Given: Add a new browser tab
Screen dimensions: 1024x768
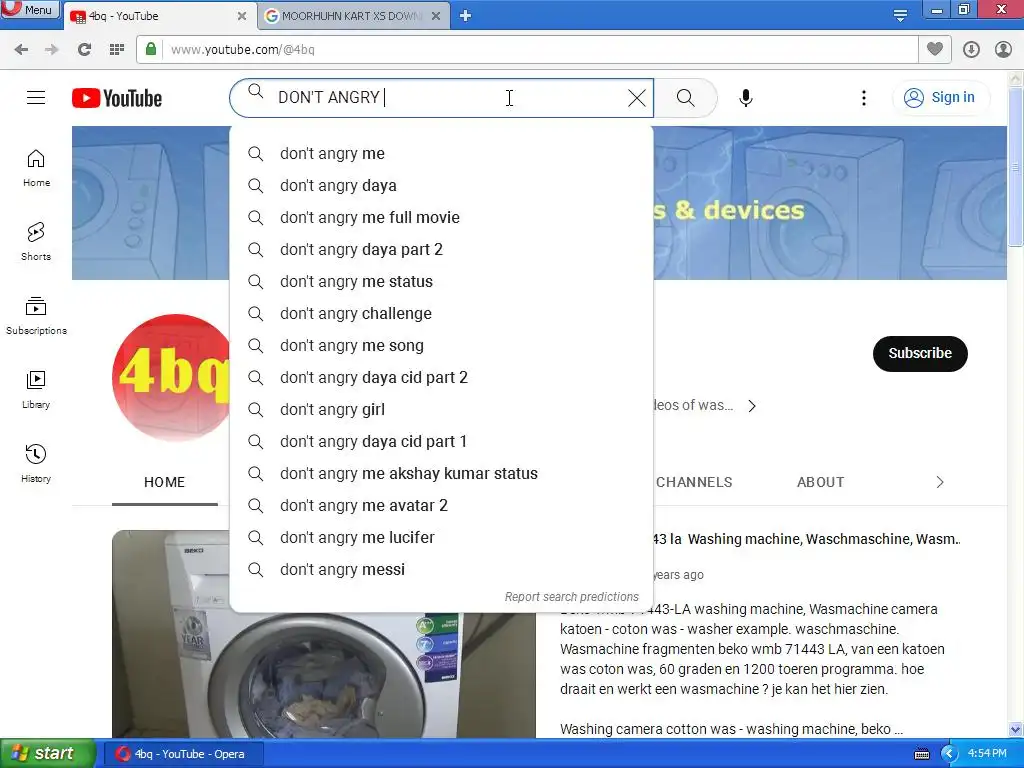Looking at the screenshot, I should click(x=465, y=16).
